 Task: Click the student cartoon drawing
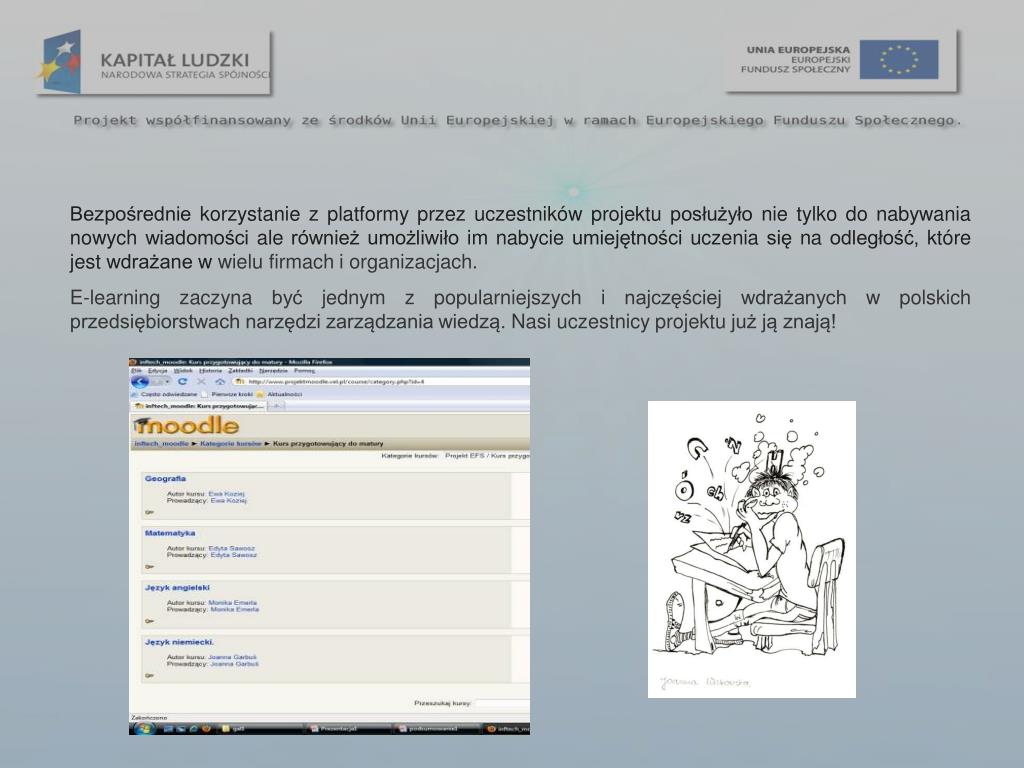[752, 549]
